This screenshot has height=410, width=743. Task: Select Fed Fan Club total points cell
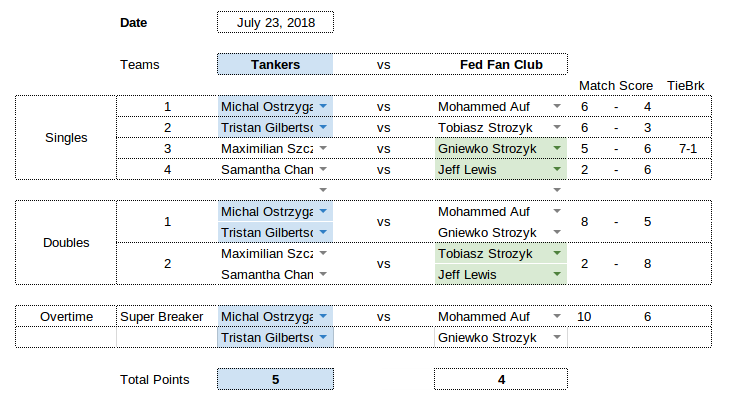(x=501, y=379)
